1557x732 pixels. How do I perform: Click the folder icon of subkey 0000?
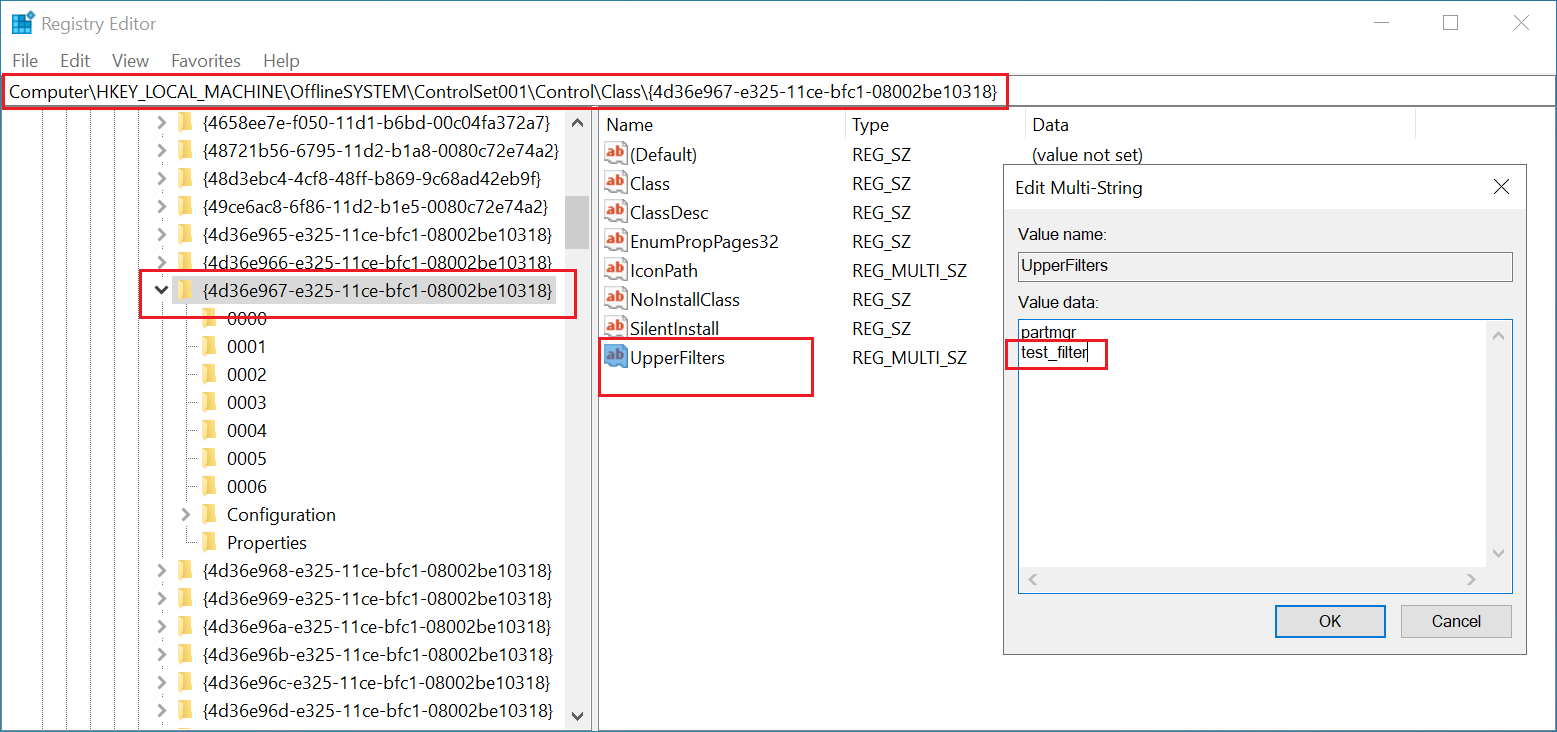point(209,318)
